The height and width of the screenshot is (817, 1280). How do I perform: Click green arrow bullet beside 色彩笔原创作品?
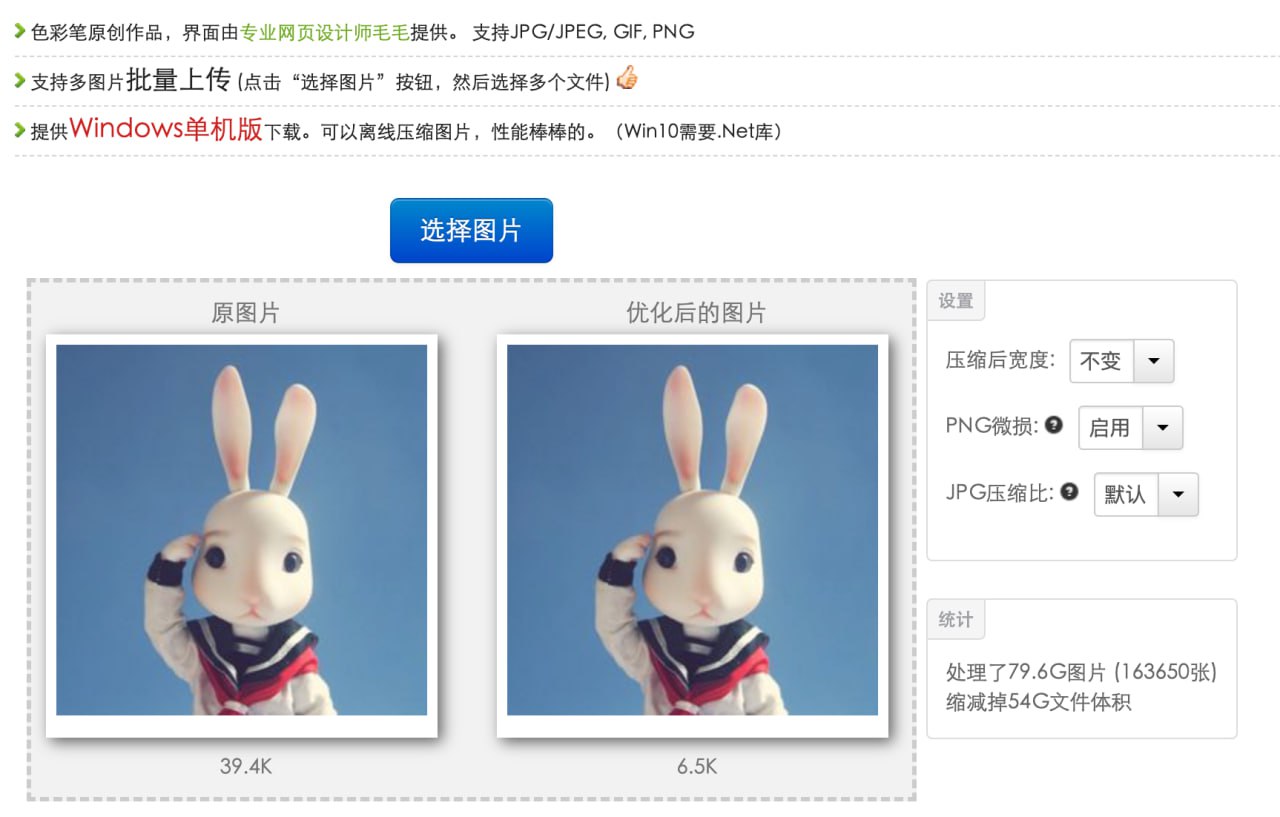pos(20,31)
